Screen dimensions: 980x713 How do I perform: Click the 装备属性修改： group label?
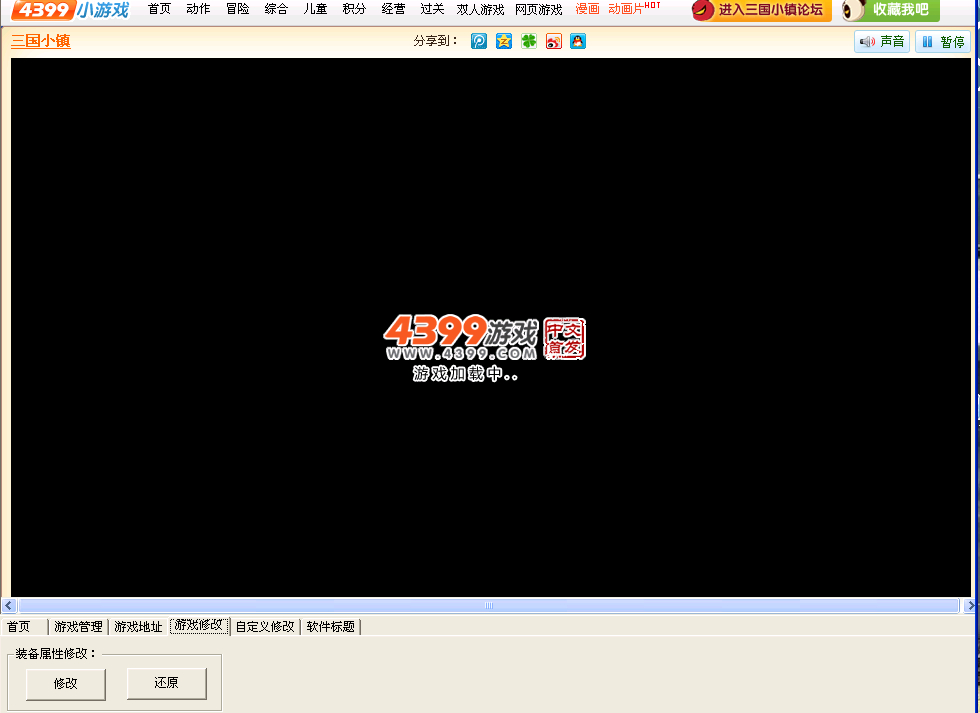pos(56,654)
